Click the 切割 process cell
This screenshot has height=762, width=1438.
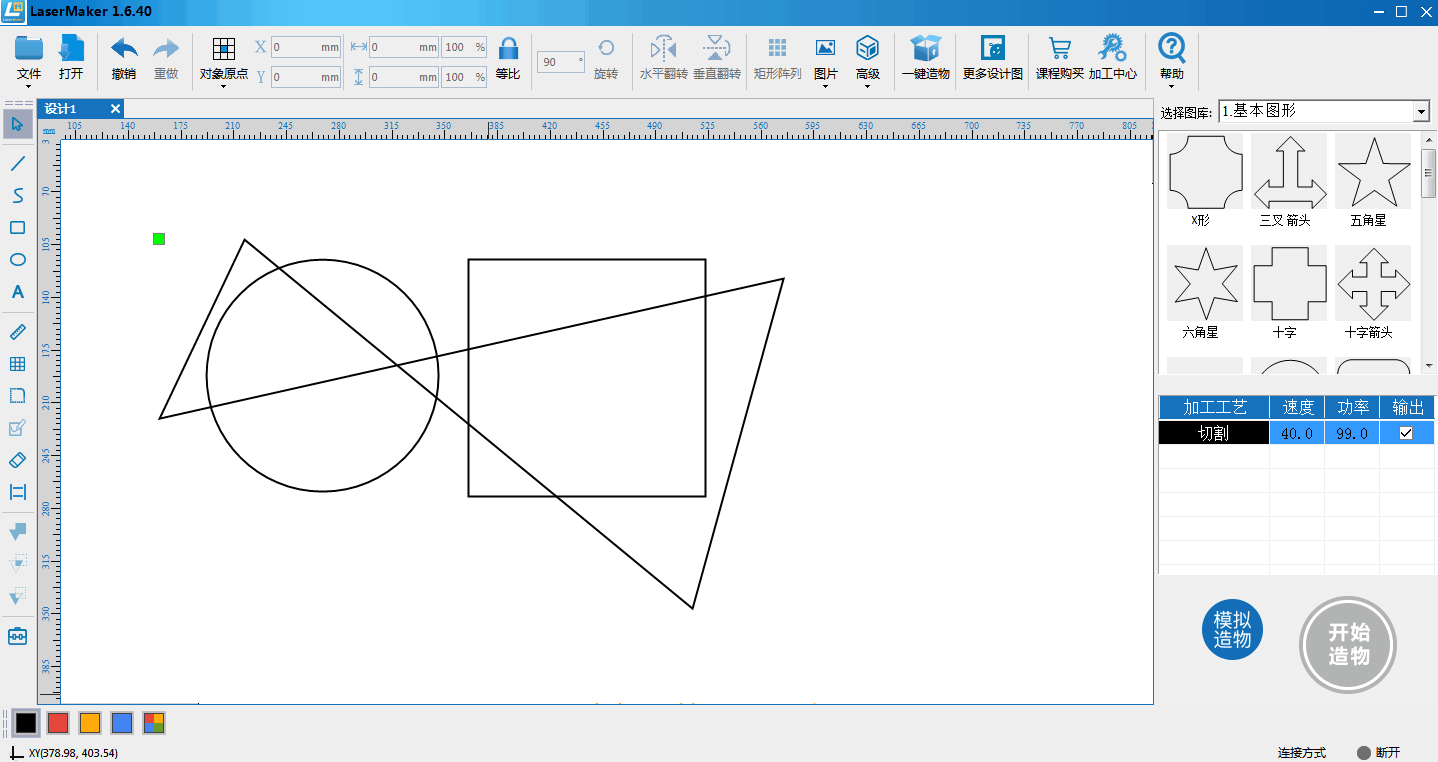click(x=1214, y=433)
